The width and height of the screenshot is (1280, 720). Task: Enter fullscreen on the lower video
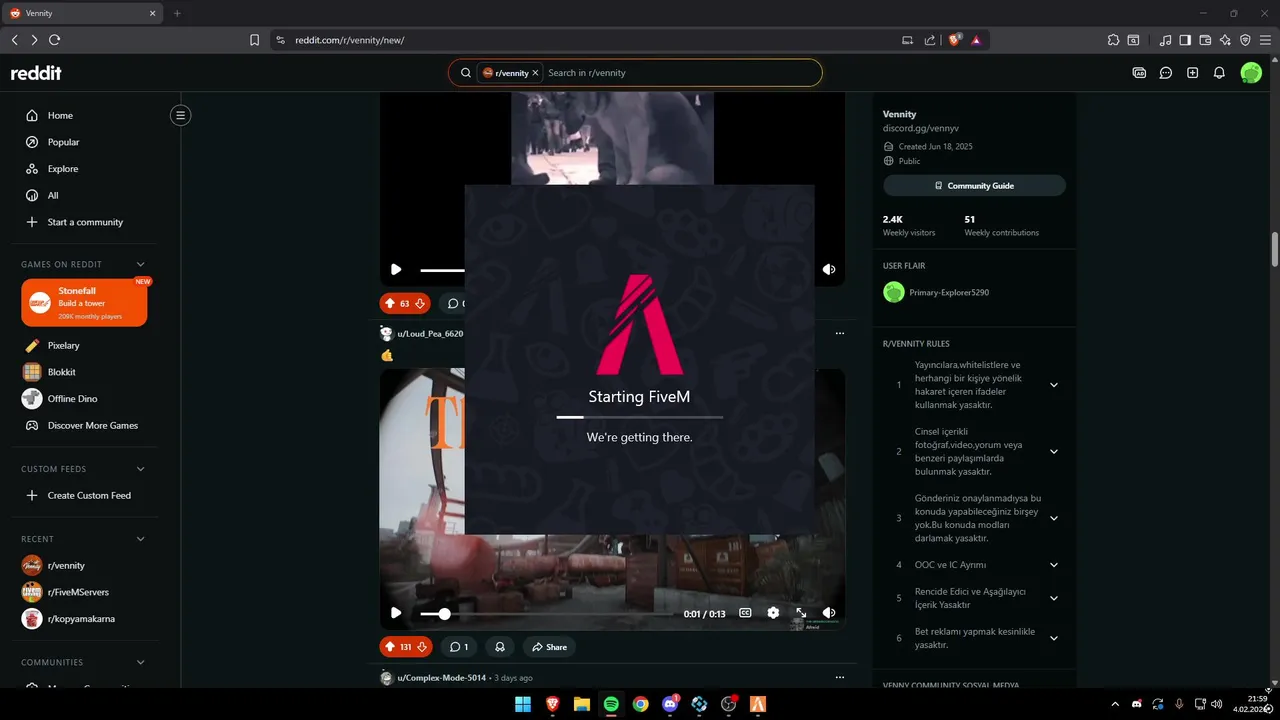click(801, 613)
